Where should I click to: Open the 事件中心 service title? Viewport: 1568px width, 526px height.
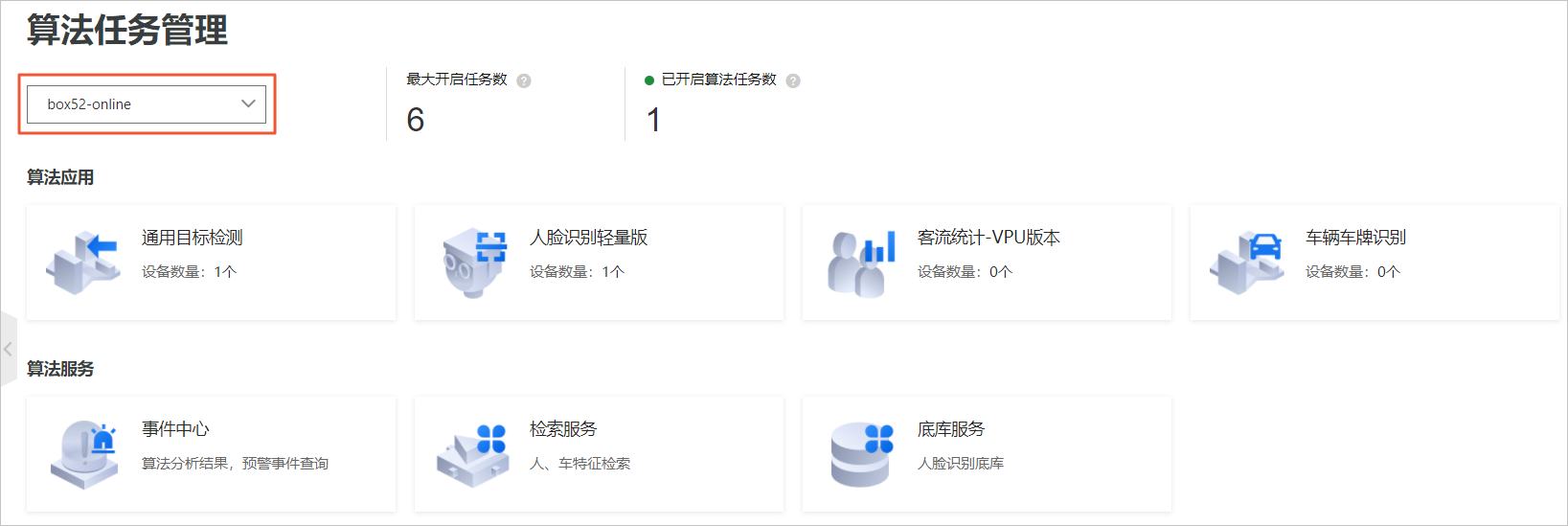pos(175,429)
